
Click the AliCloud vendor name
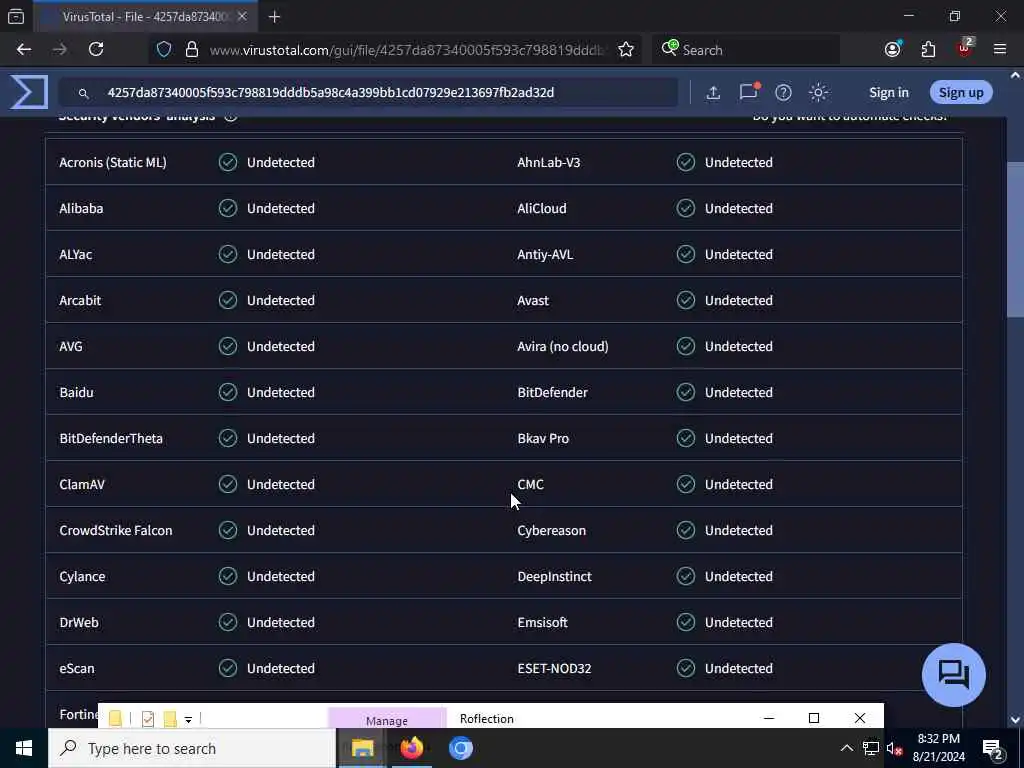[x=541, y=208]
